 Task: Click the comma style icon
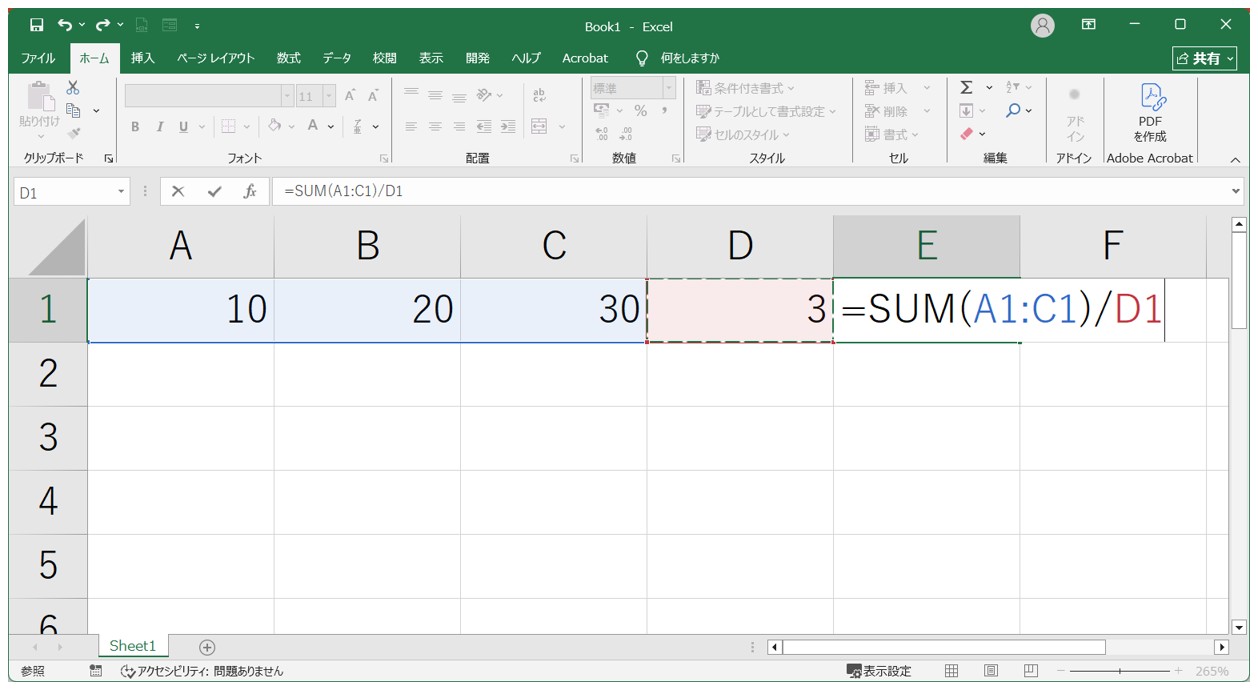[x=663, y=111]
